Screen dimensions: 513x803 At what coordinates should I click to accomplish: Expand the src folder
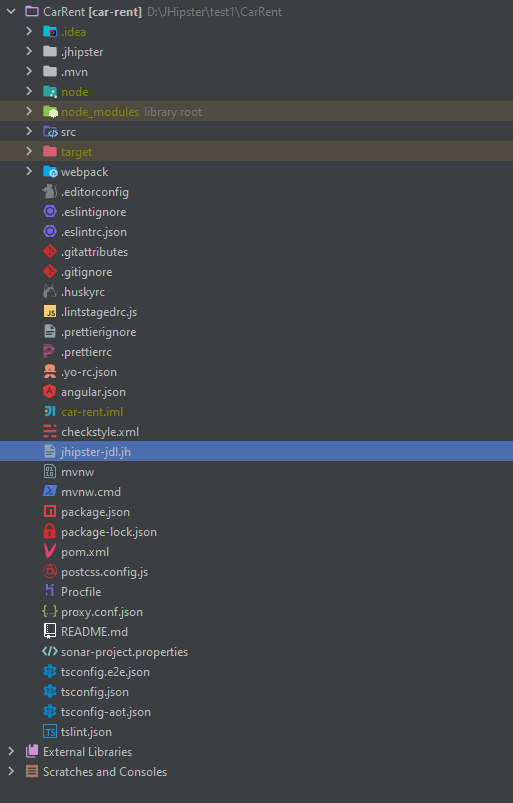coord(29,132)
